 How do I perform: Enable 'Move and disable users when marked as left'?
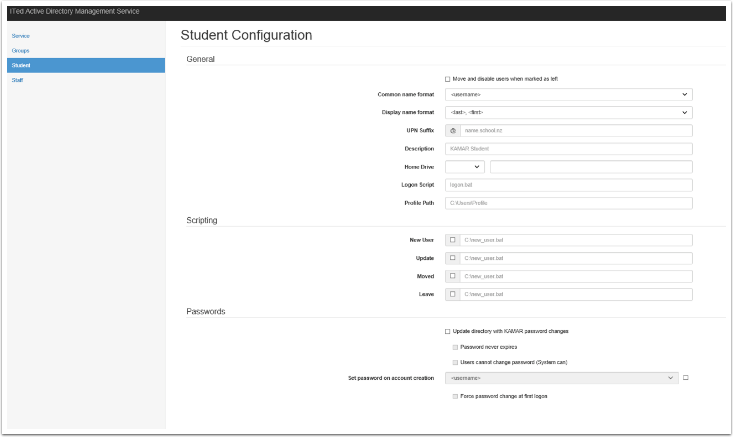click(x=447, y=79)
